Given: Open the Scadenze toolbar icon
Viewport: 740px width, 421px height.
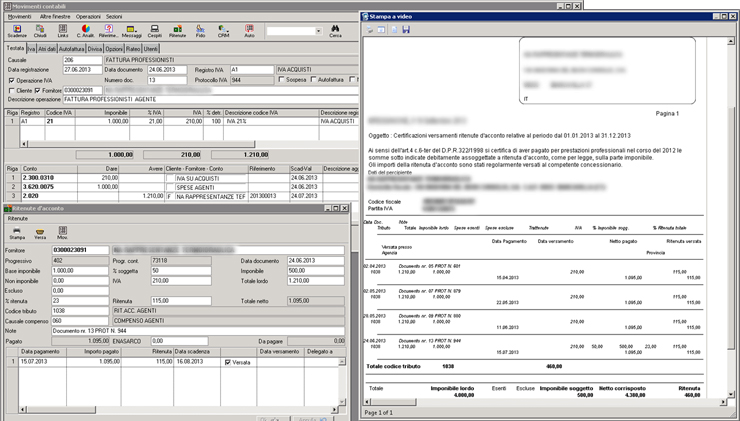Looking at the screenshot, I should (x=17, y=31).
